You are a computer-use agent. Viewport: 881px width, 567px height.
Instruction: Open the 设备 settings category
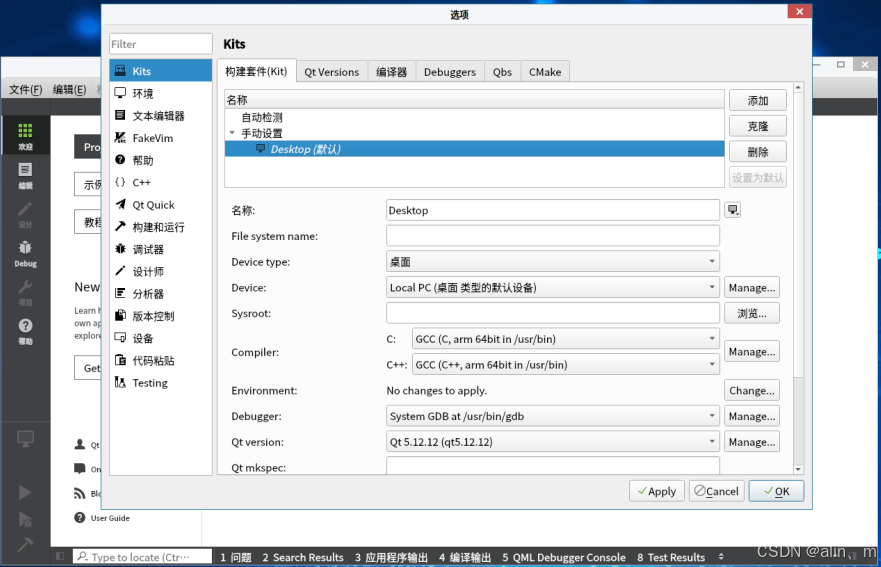click(x=161, y=338)
